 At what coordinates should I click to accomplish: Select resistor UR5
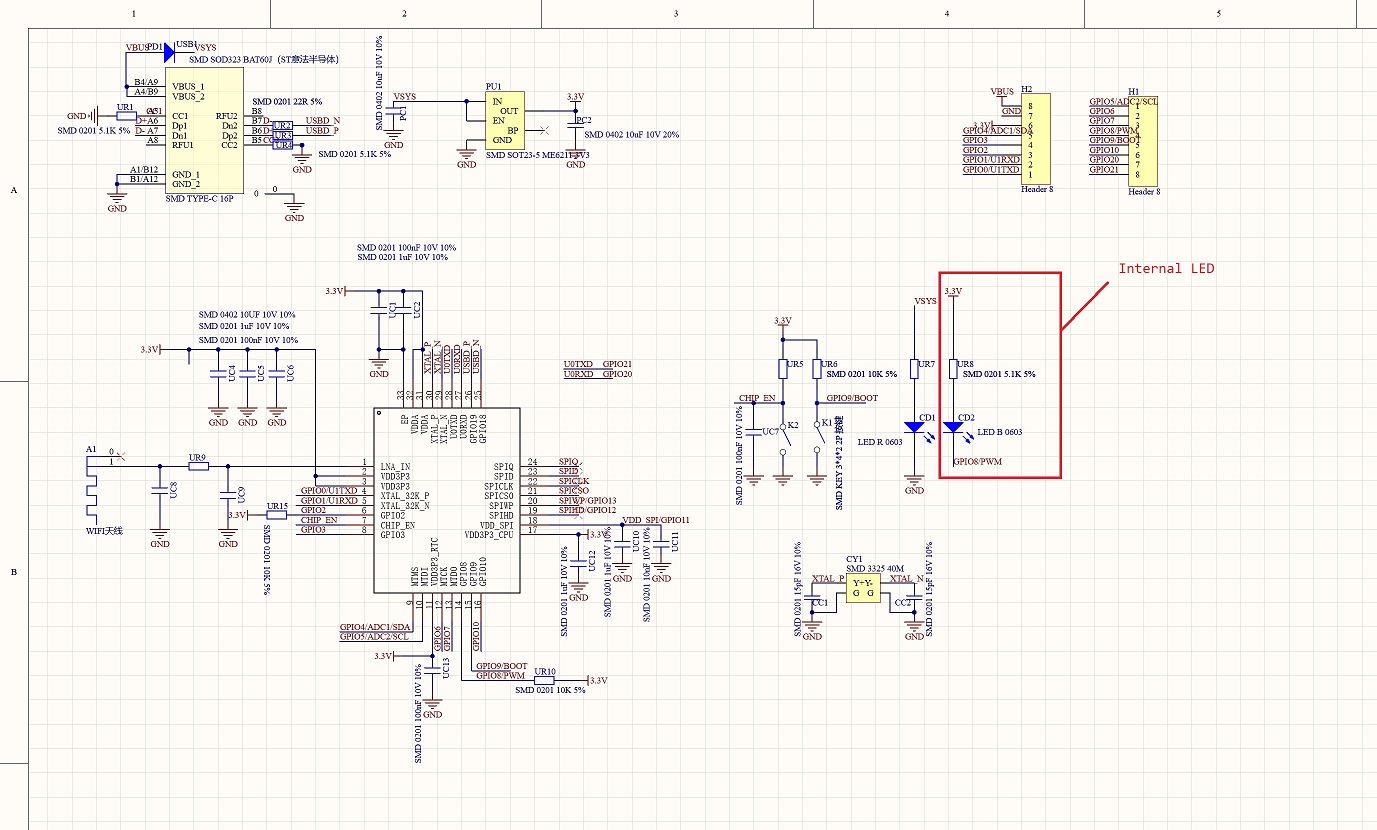pyautogui.click(x=783, y=369)
